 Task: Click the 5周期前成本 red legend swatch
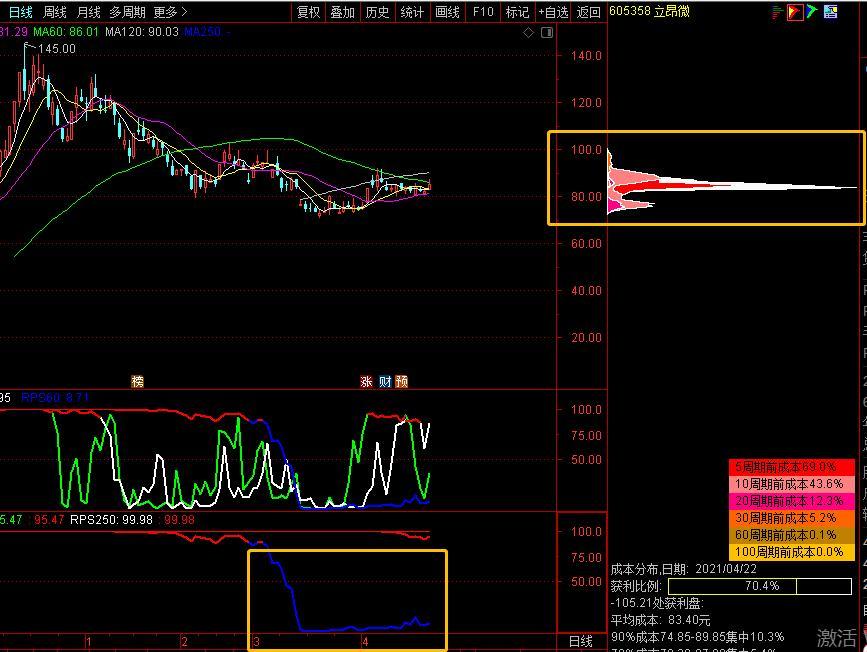click(x=791, y=467)
